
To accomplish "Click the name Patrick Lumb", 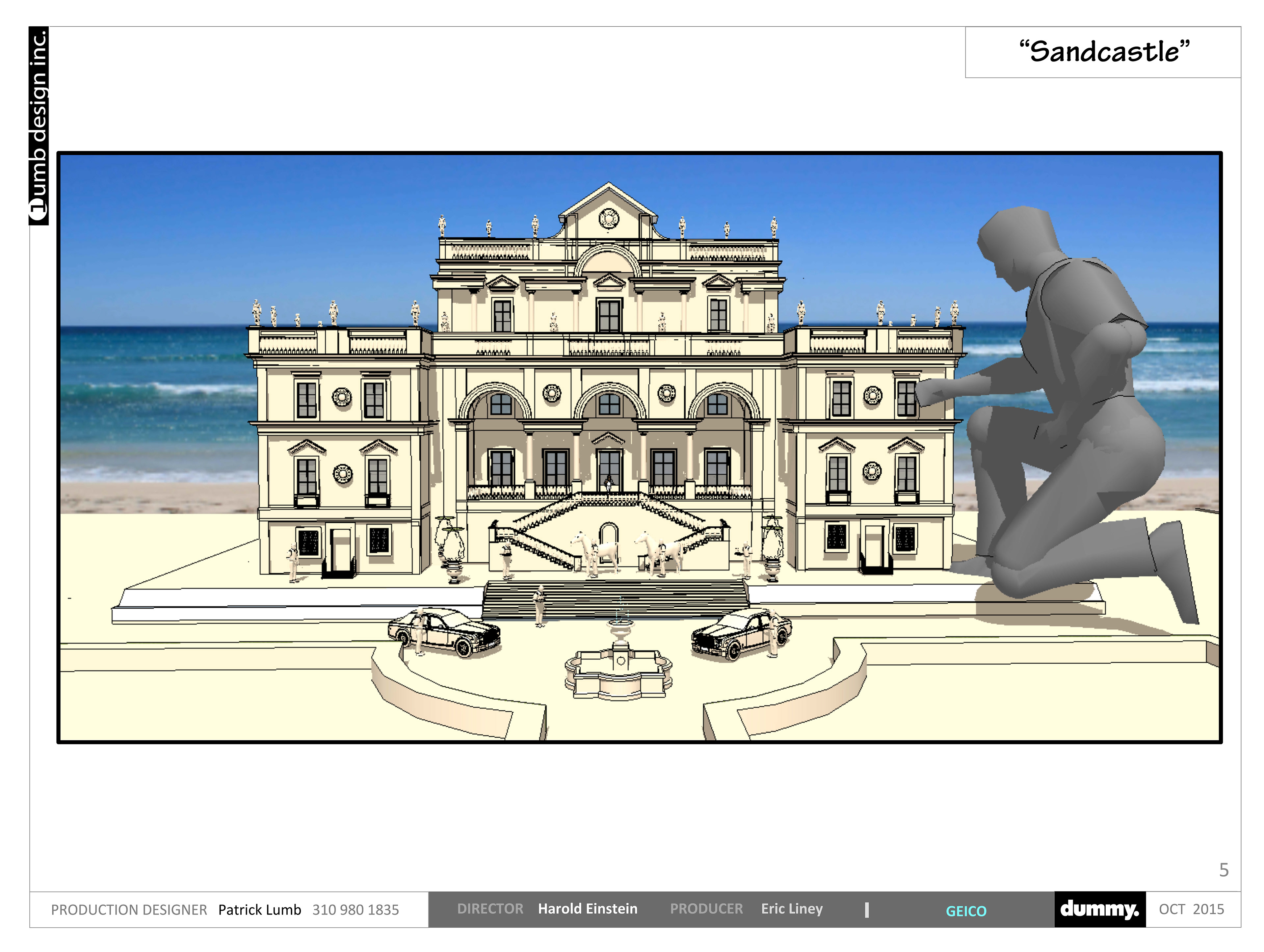I will (259, 910).
